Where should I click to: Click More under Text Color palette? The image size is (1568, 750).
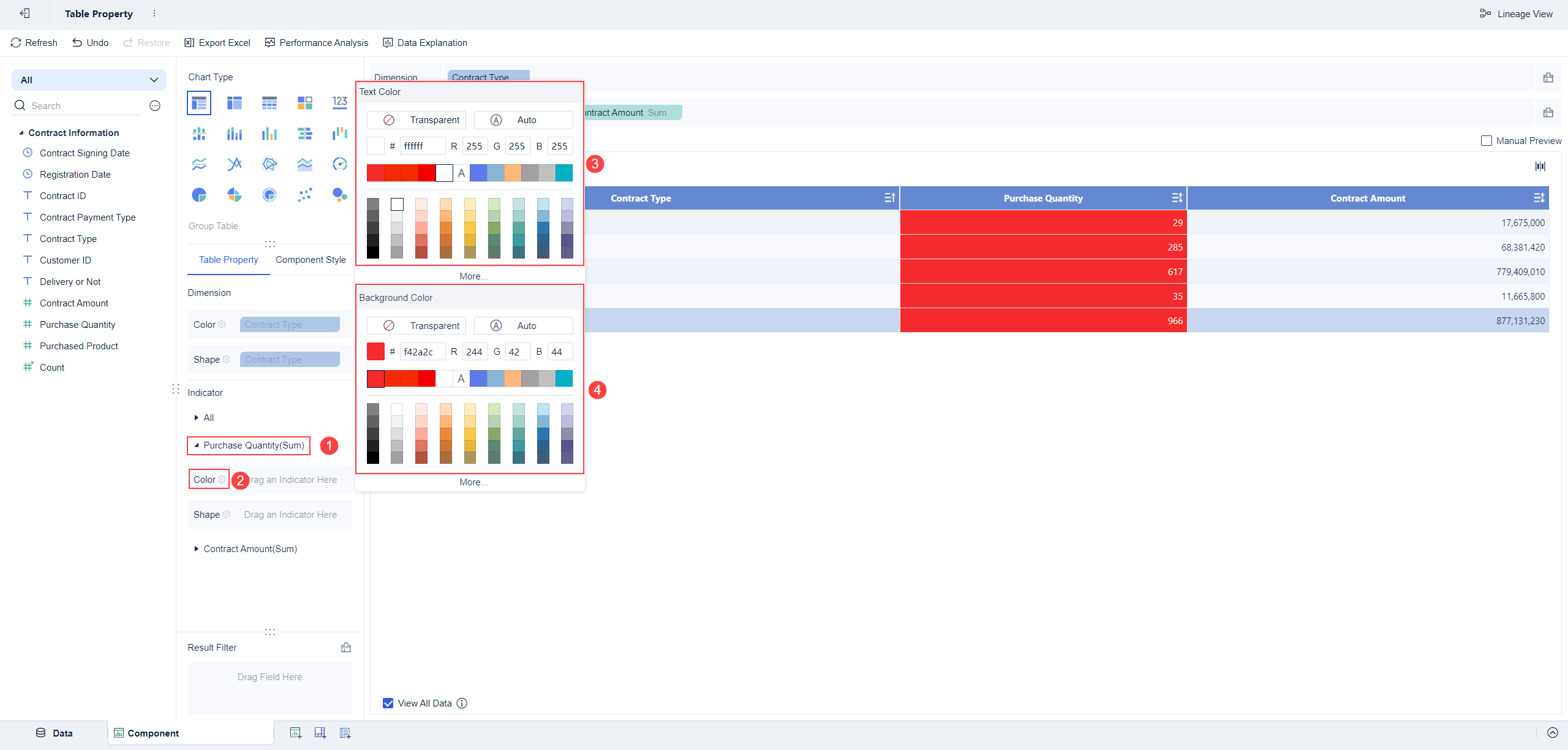[473, 276]
